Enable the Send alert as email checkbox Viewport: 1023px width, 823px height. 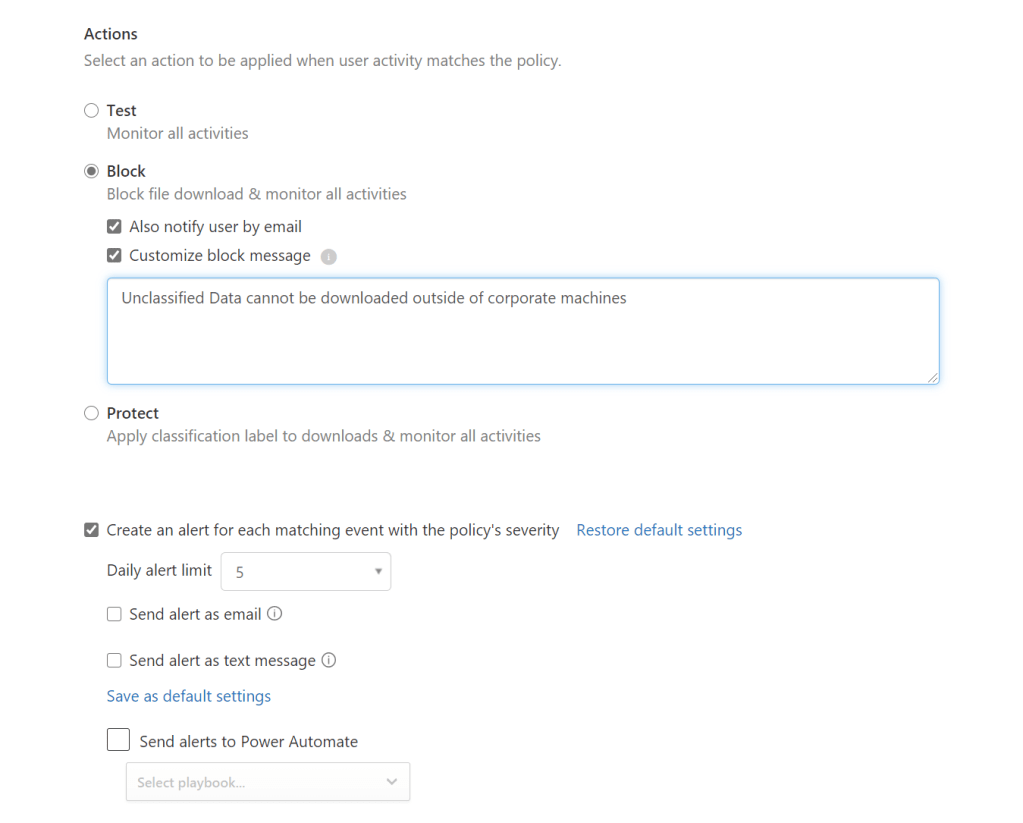[114, 614]
